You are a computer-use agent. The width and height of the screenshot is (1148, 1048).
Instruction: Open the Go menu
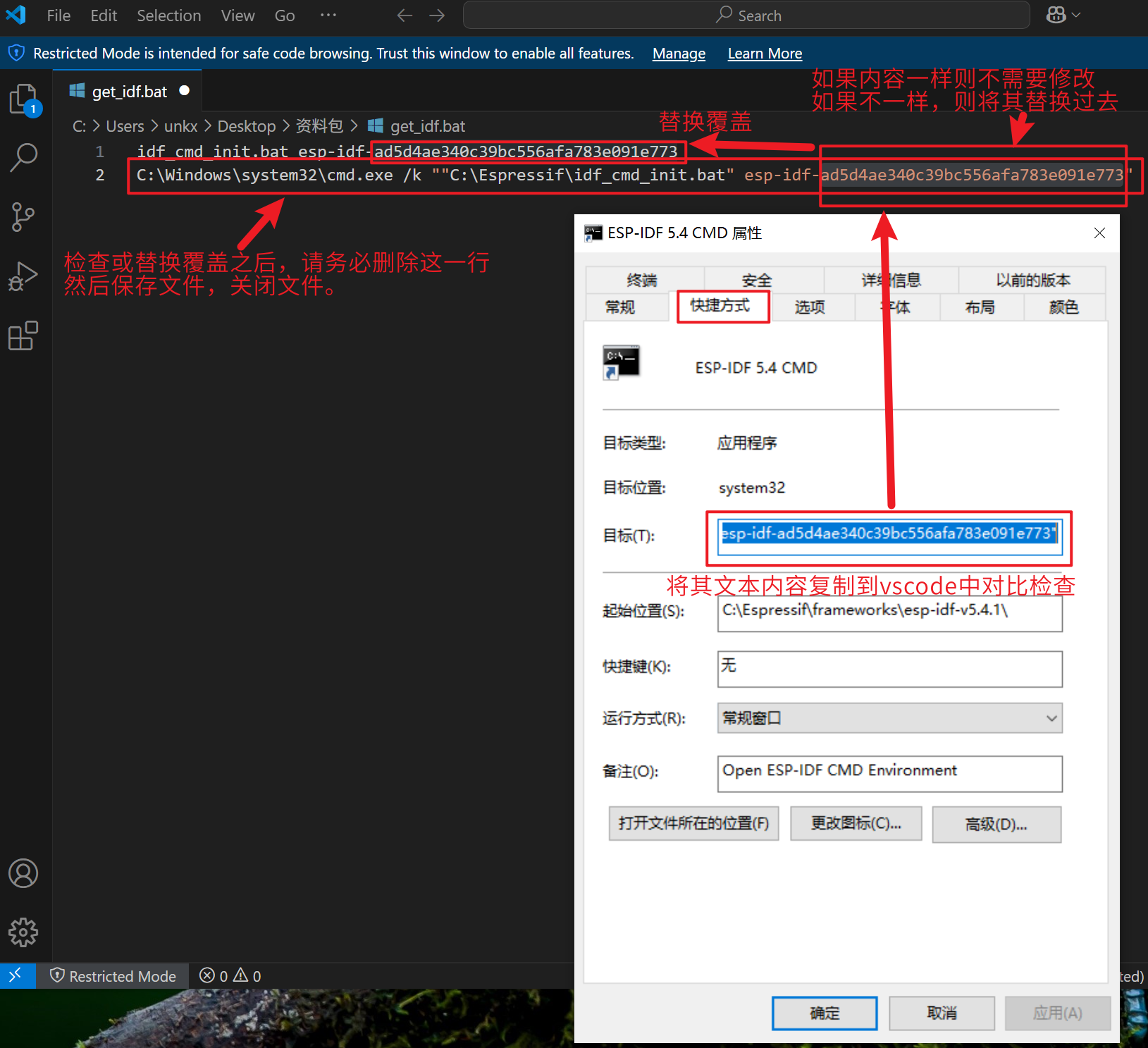(285, 16)
